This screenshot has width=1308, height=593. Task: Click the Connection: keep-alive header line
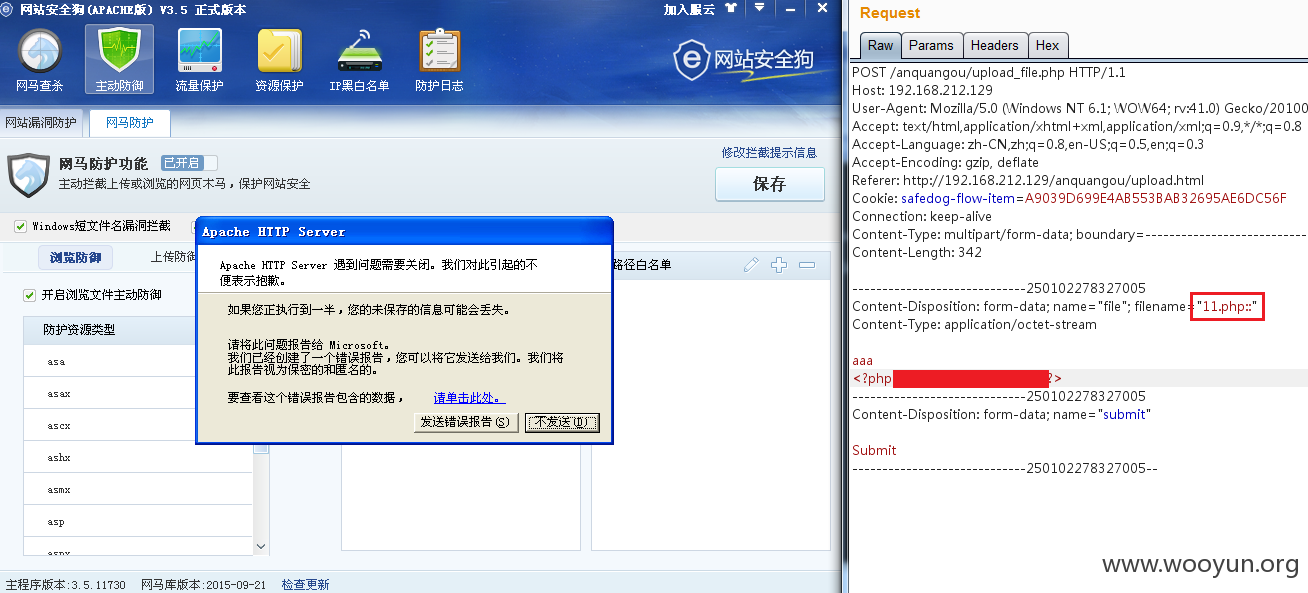[922, 217]
